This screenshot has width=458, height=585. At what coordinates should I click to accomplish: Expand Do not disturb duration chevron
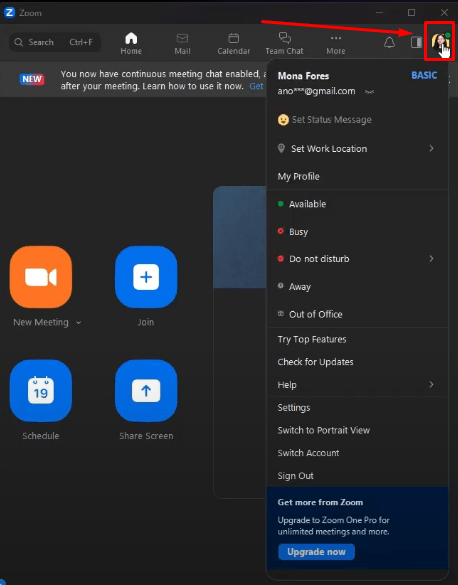pyautogui.click(x=432, y=259)
